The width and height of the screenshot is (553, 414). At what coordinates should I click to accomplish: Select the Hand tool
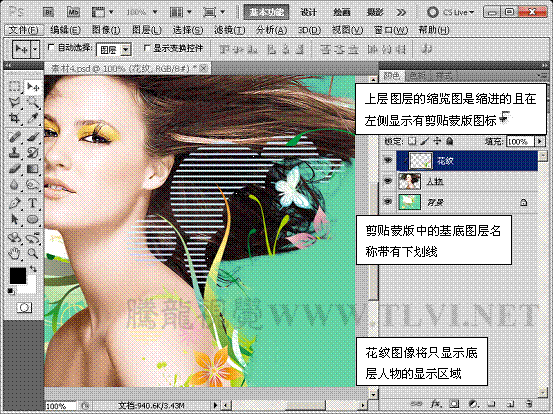(14, 253)
